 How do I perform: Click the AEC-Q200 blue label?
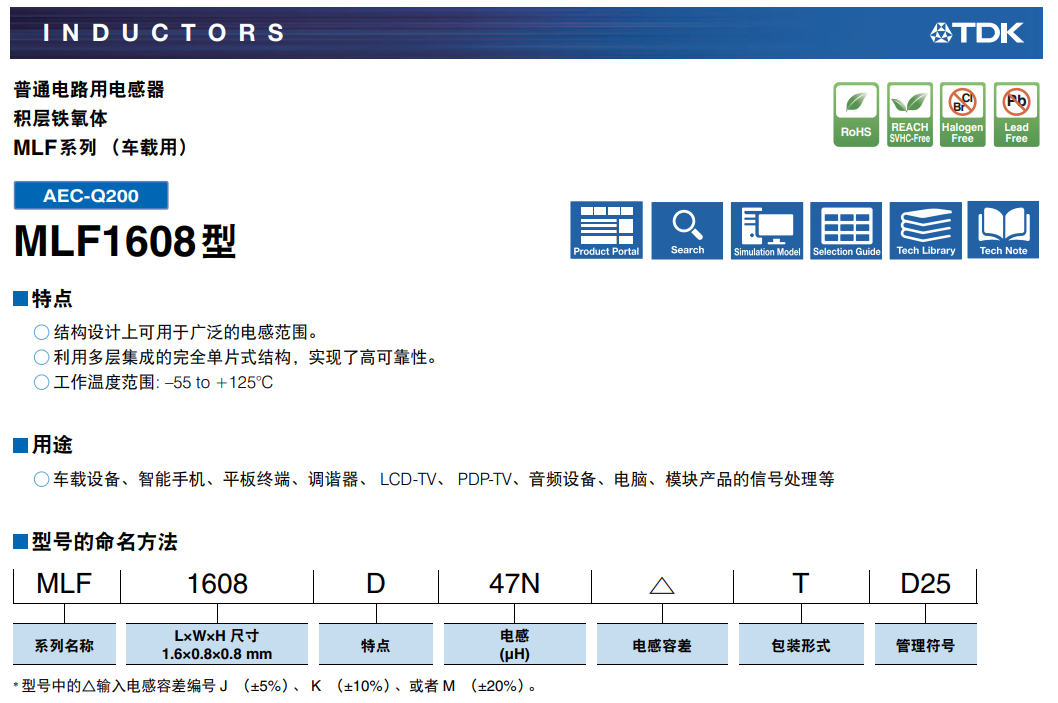[91, 196]
